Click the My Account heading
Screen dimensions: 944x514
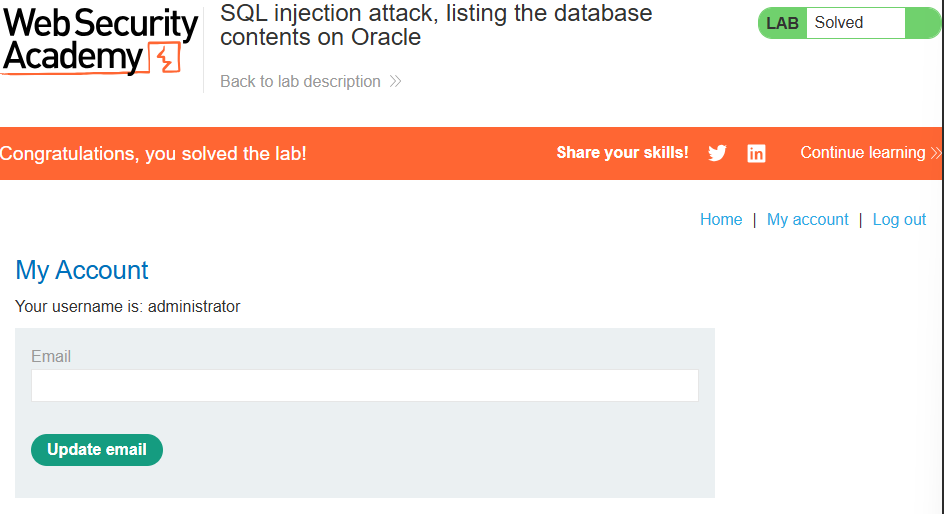[82, 270]
